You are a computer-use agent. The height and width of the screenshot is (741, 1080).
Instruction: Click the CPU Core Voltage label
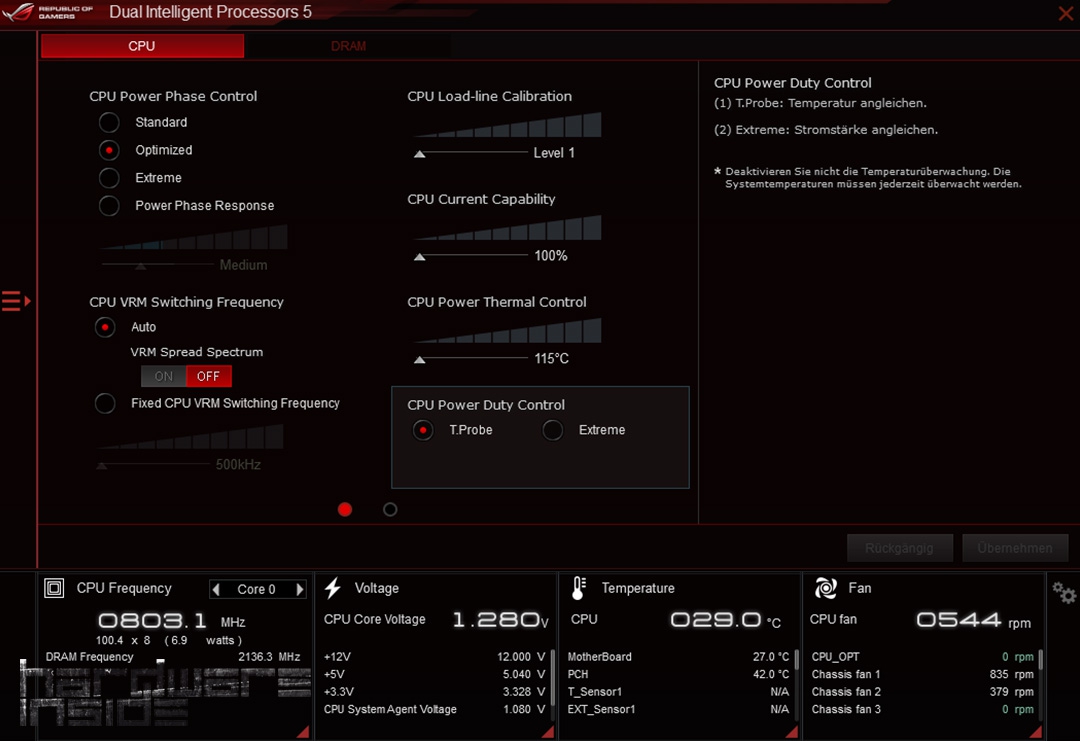pos(375,619)
